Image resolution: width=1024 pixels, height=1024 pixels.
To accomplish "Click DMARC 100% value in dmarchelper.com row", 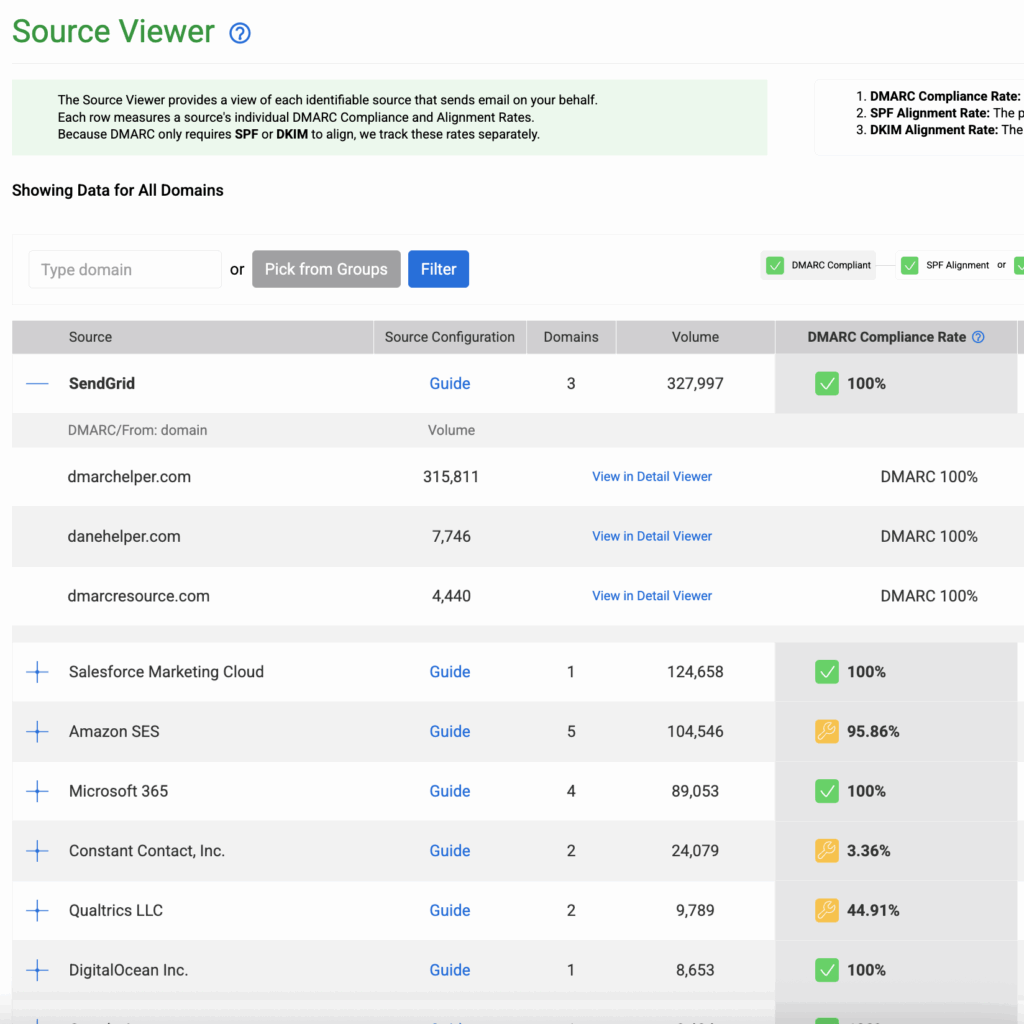I will 929,477.
